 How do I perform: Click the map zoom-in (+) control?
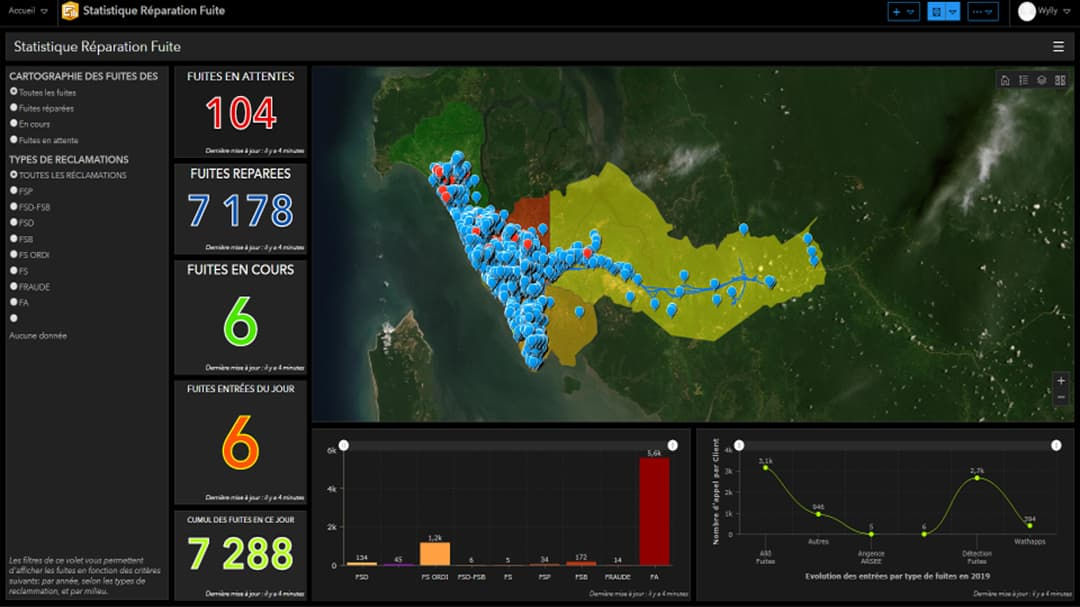click(1062, 381)
